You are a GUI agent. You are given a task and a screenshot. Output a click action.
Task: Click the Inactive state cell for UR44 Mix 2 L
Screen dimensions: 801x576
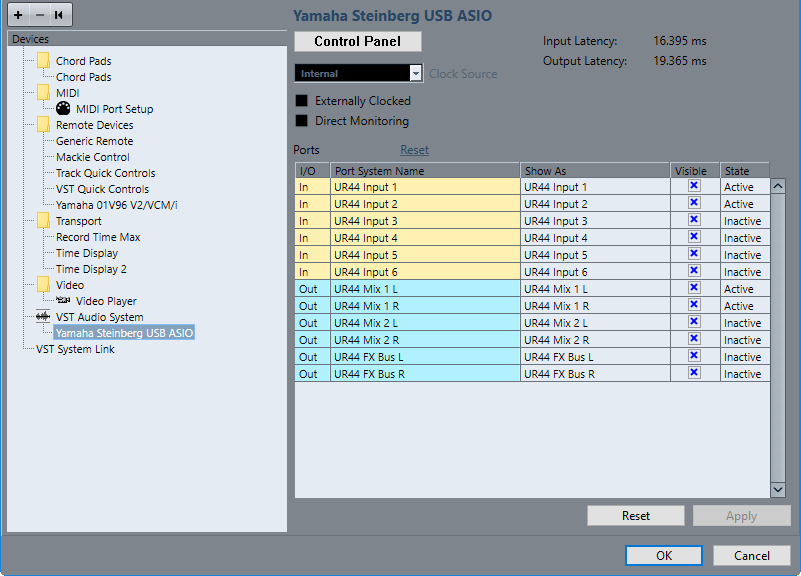coord(745,323)
